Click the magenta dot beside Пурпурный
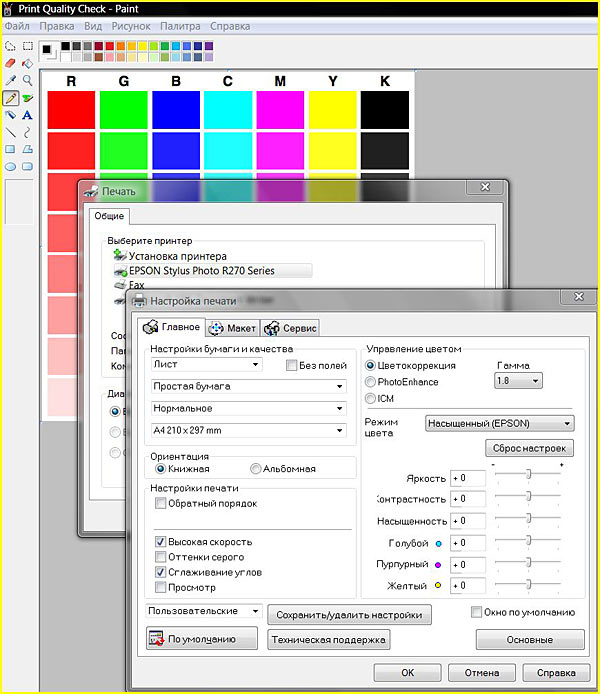Screen dimensions: 600x694 [x=438, y=565]
